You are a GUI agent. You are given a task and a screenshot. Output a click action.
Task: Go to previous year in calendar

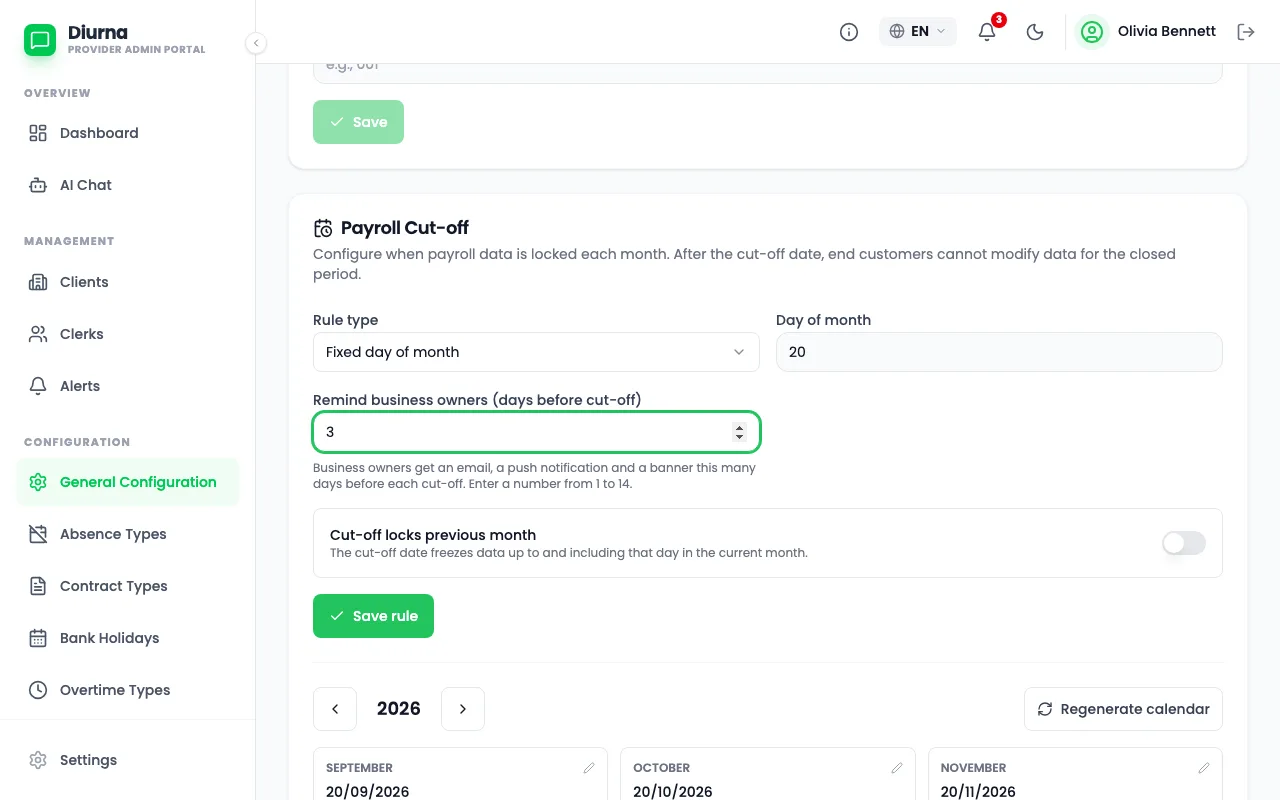pos(335,709)
